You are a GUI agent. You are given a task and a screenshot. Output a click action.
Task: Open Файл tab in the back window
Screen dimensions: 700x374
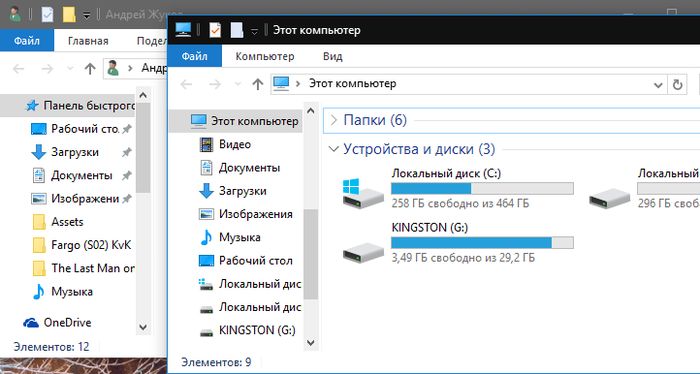[x=27, y=41]
